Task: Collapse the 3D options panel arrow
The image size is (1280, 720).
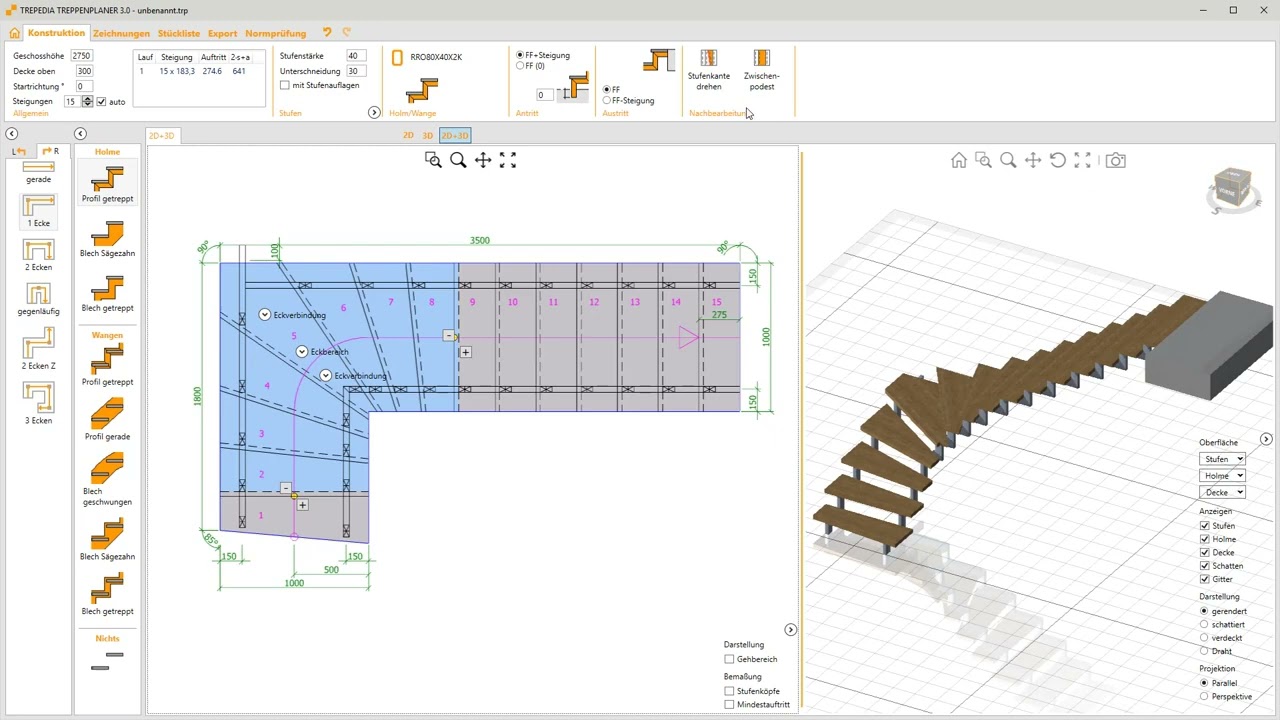Action: click(x=1266, y=440)
